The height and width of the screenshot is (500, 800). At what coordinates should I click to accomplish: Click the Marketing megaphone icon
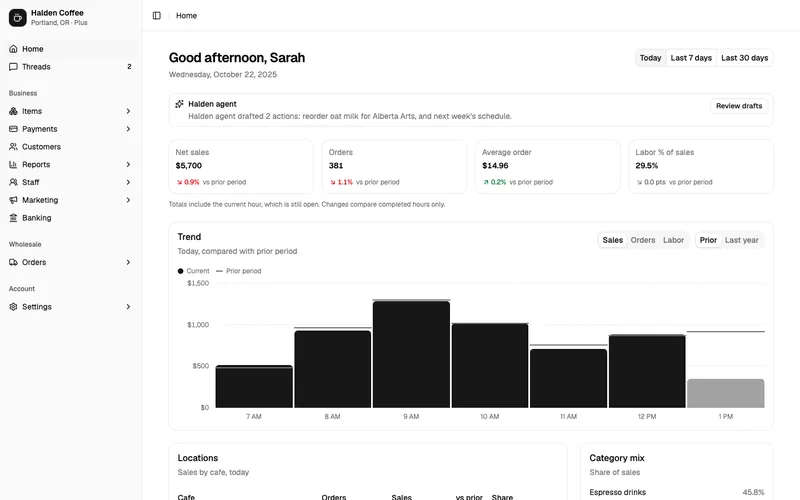tap(13, 200)
